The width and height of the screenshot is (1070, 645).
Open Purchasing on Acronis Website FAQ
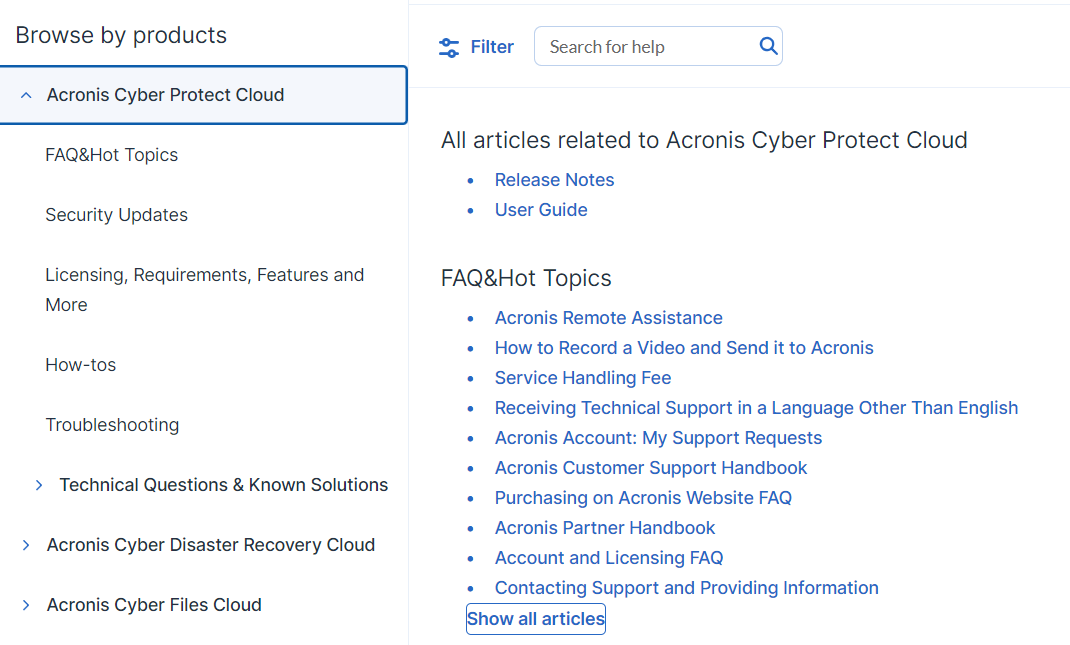point(643,498)
